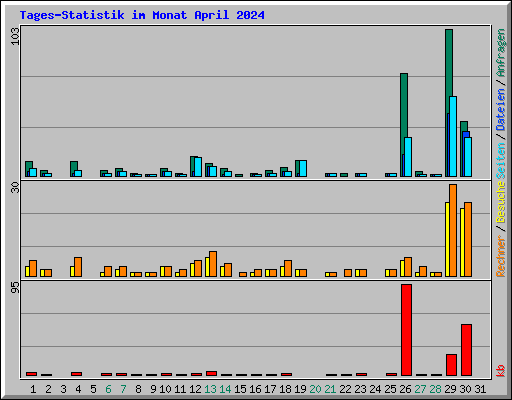Select green day 7 label
This screenshot has height=400, width=512.
click(x=123, y=389)
